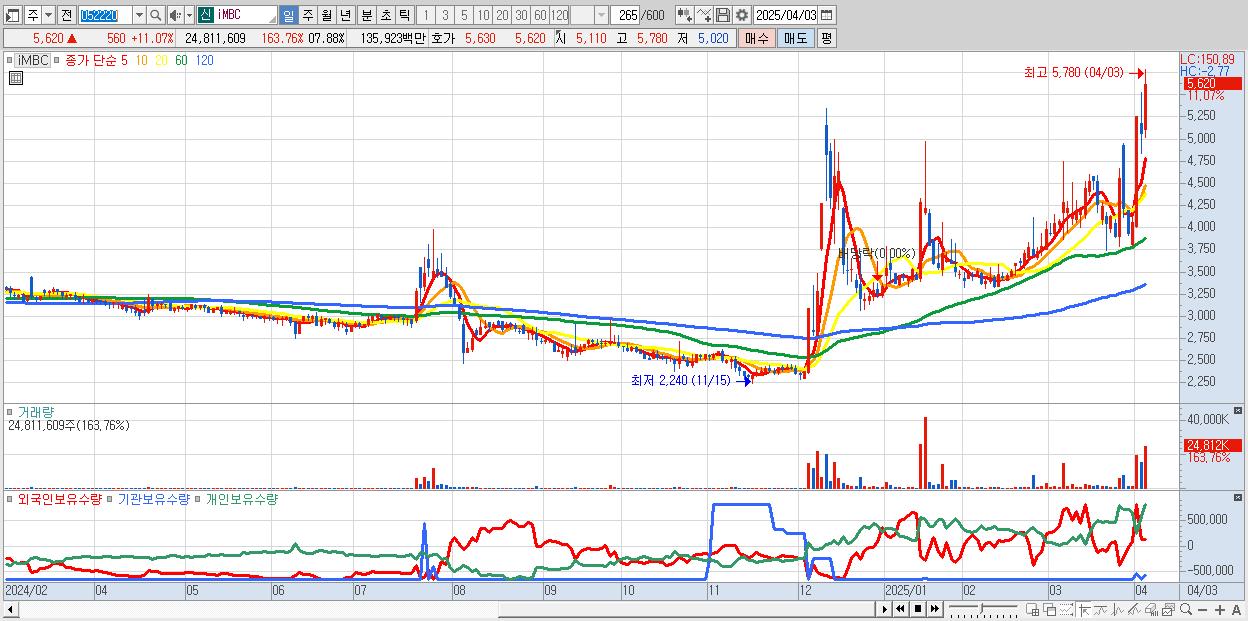Image resolution: width=1248 pixels, height=621 pixels.
Task: Click the '전' button
Action: [66, 15]
